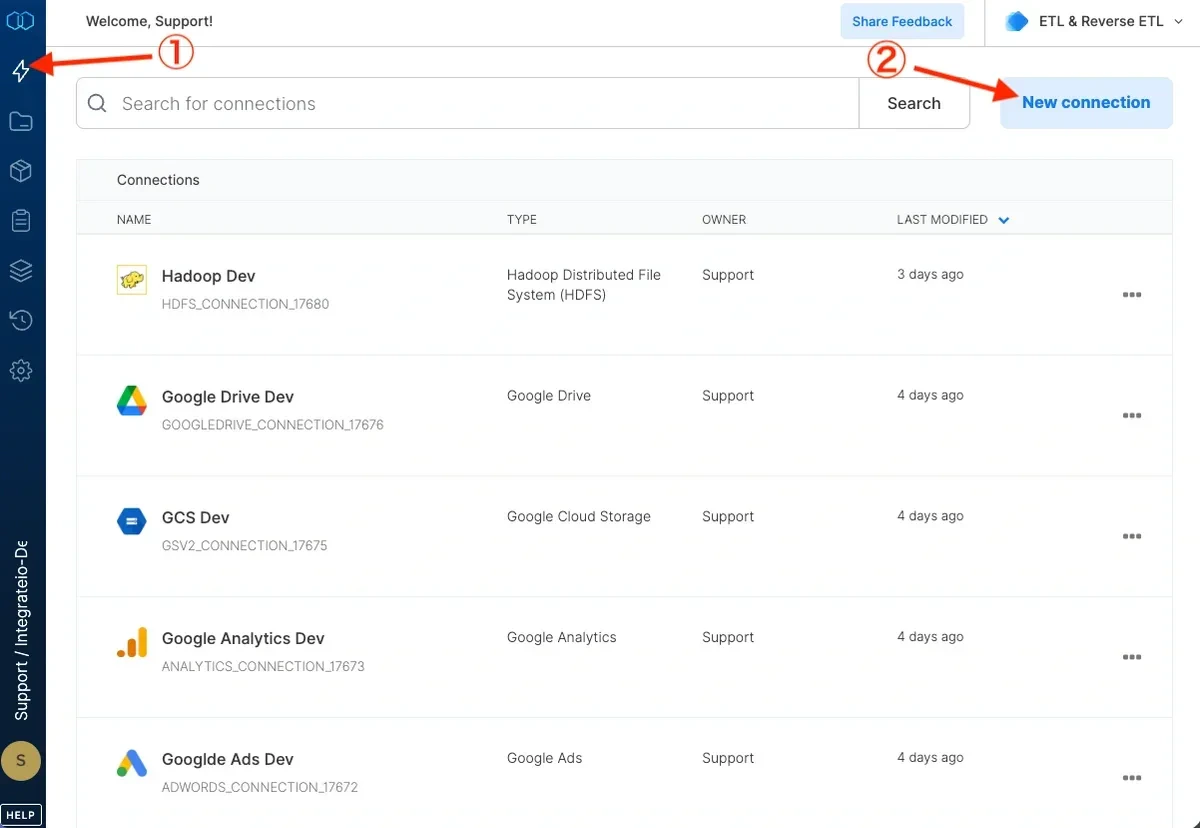Open the Google Analytics Dev connection name
This screenshot has height=828, width=1200.
[243, 639]
